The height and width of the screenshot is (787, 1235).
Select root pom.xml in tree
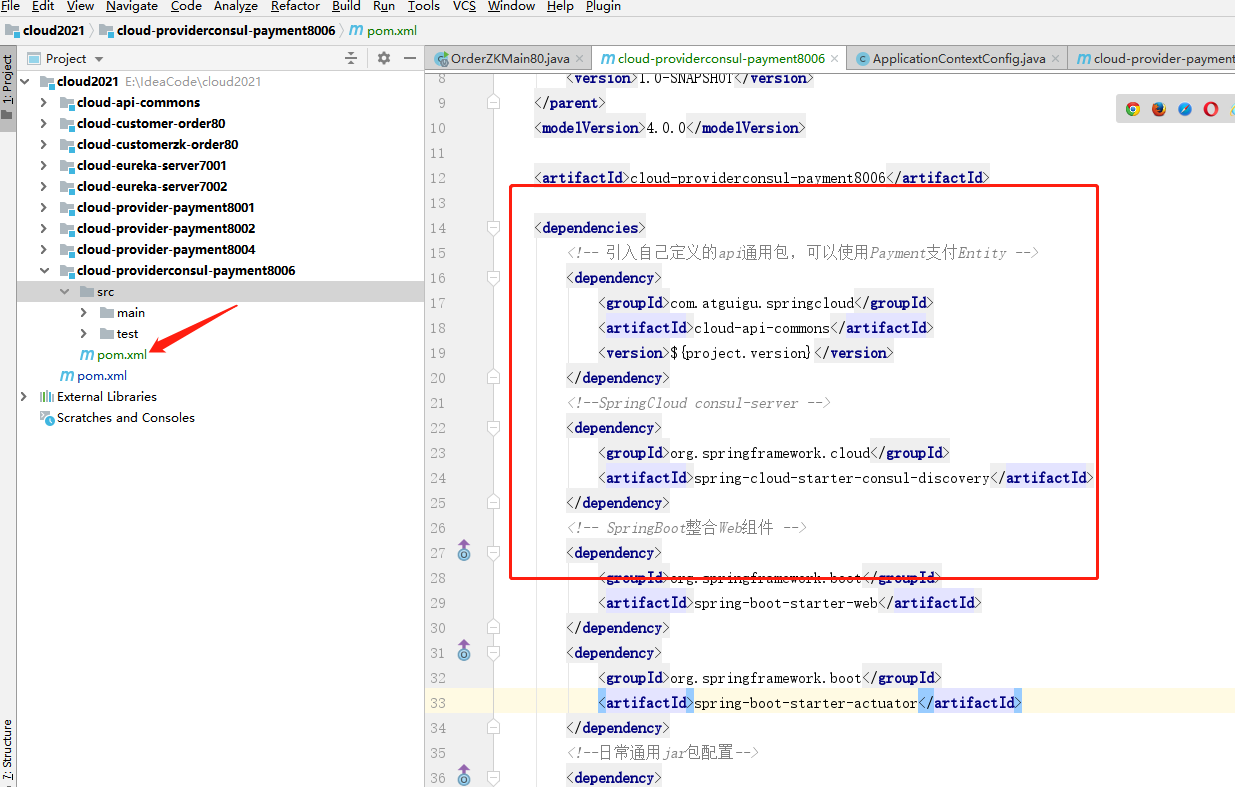102,376
